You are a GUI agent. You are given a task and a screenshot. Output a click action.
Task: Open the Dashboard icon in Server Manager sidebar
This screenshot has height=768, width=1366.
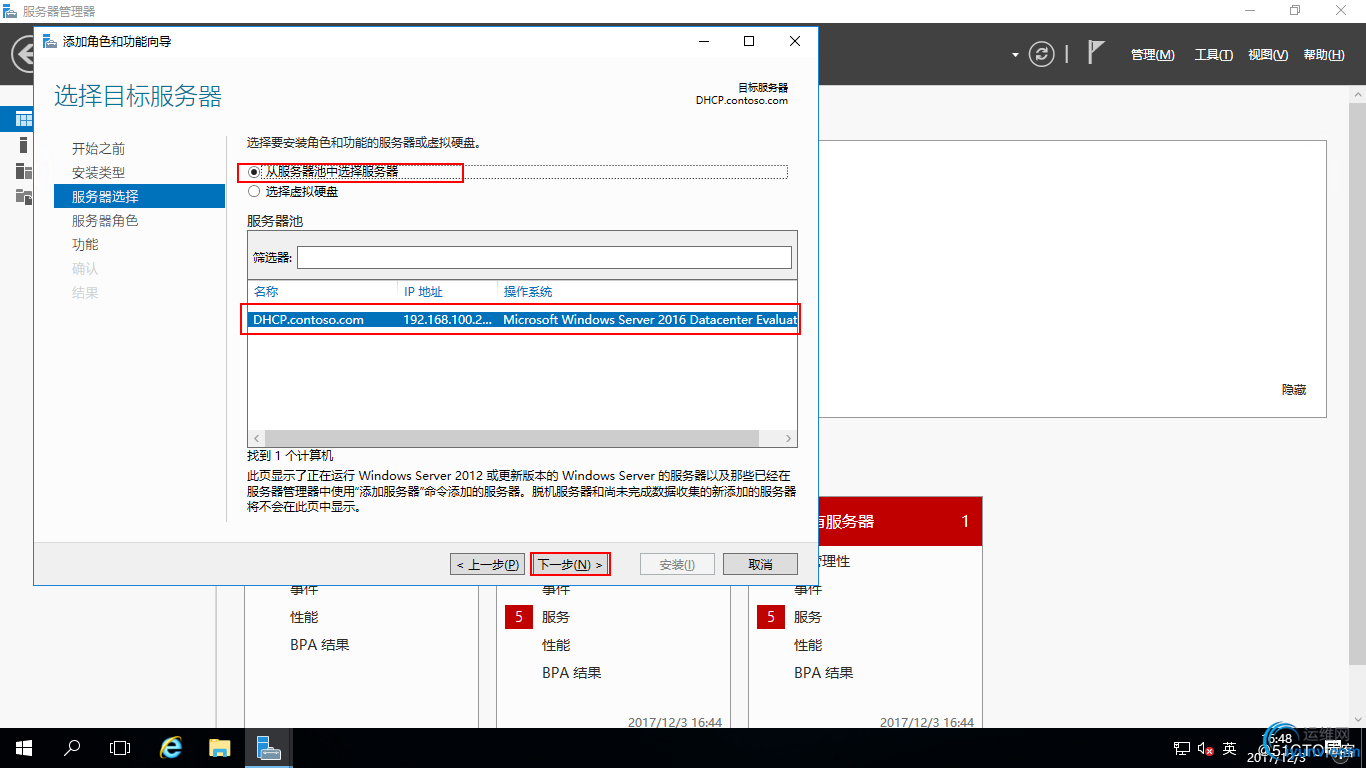pyautogui.click(x=24, y=119)
